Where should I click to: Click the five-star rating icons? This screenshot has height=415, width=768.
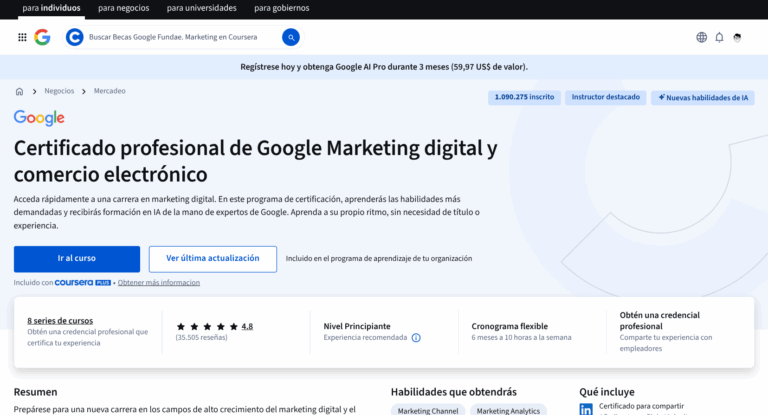click(x=207, y=326)
